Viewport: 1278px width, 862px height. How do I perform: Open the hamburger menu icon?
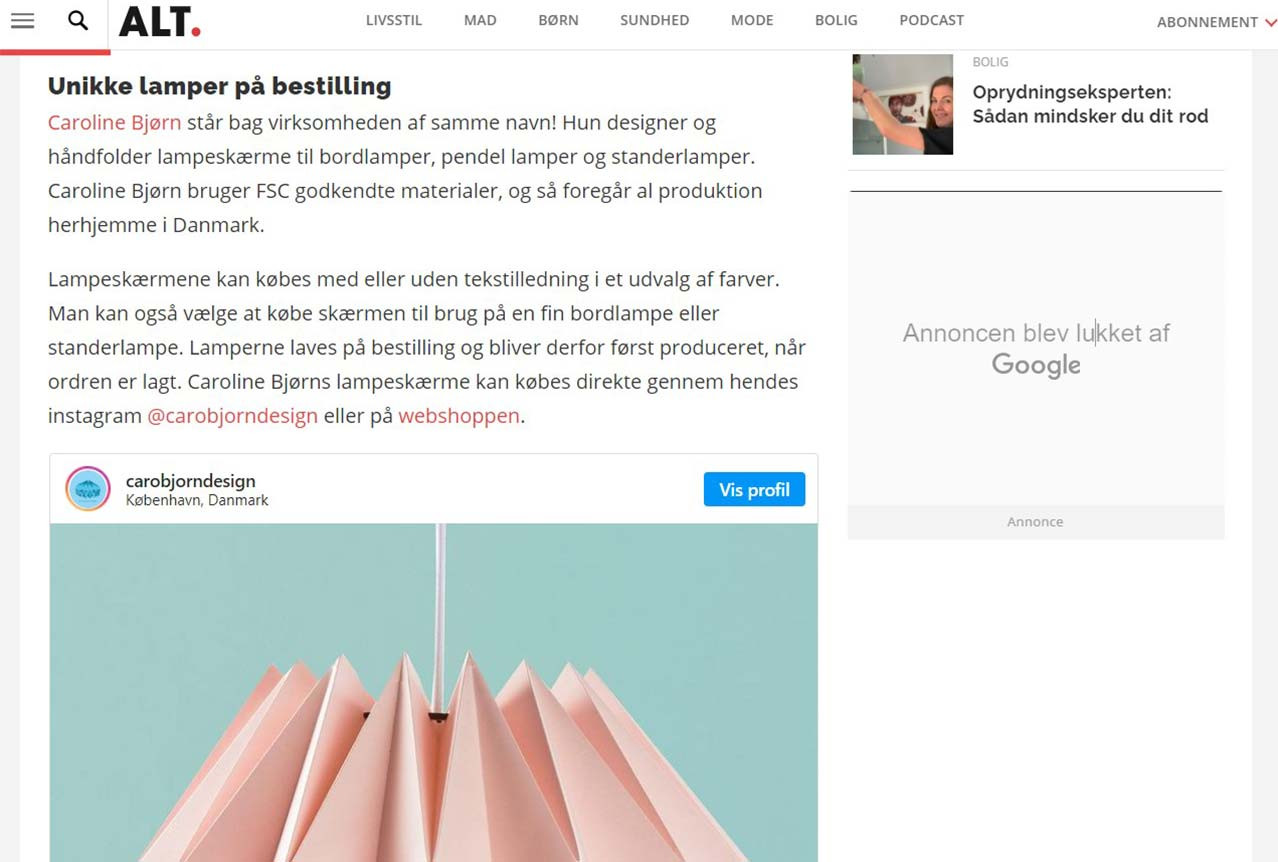tap(22, 21)
